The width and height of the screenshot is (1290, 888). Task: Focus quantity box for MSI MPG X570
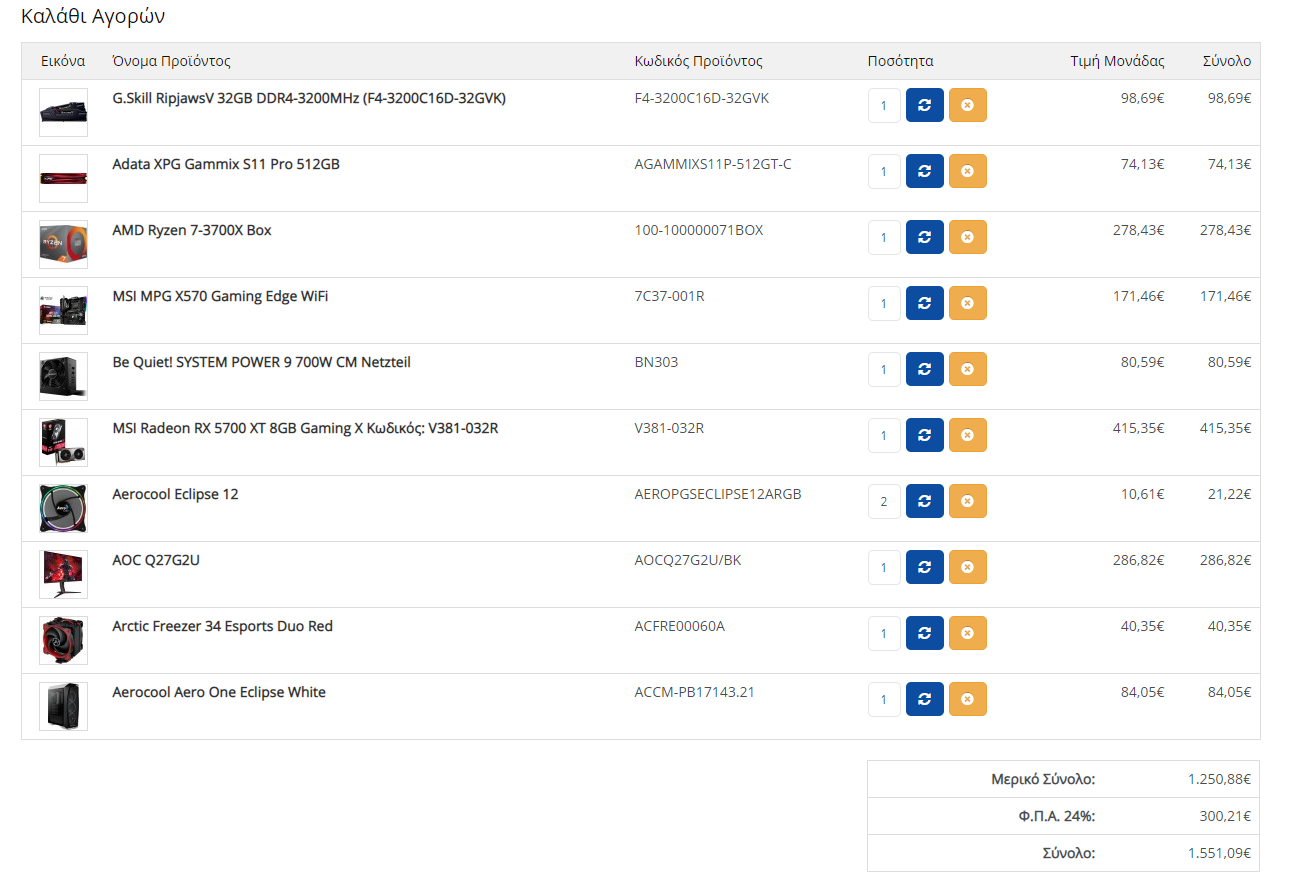click(884, 303)
